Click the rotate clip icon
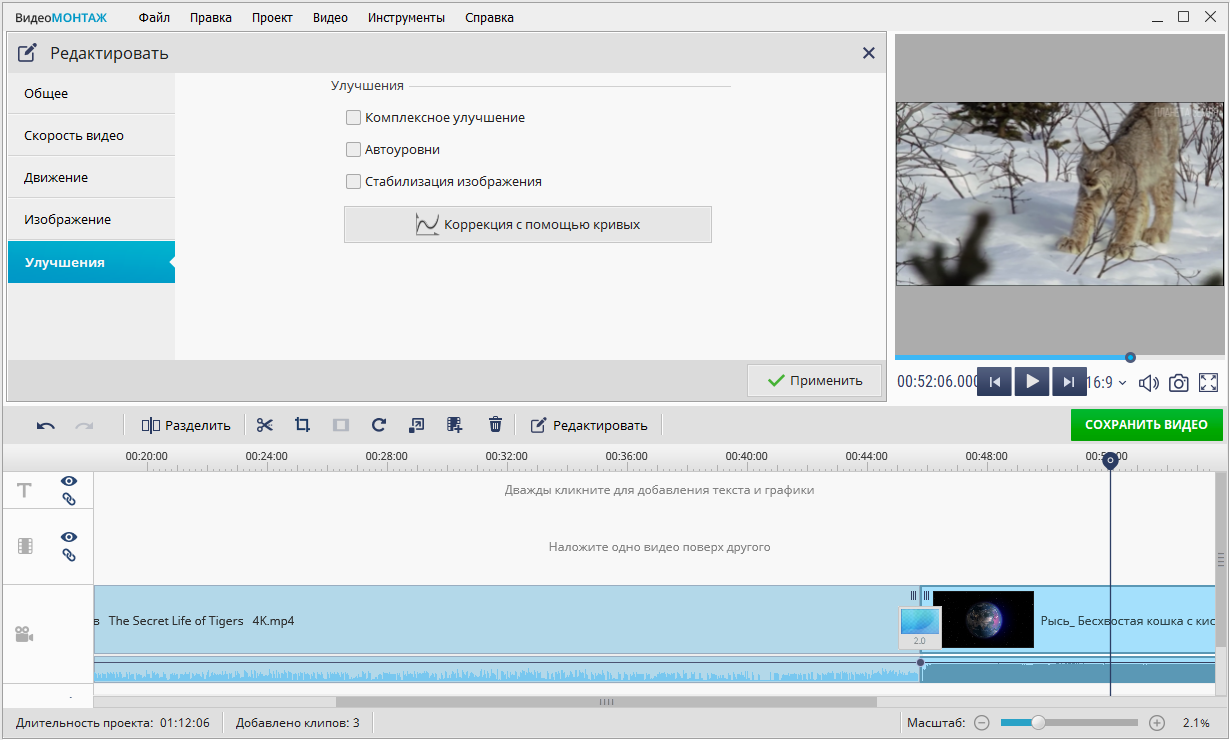The width and height of the screenshot is (1230, 740). pos(378,425)
